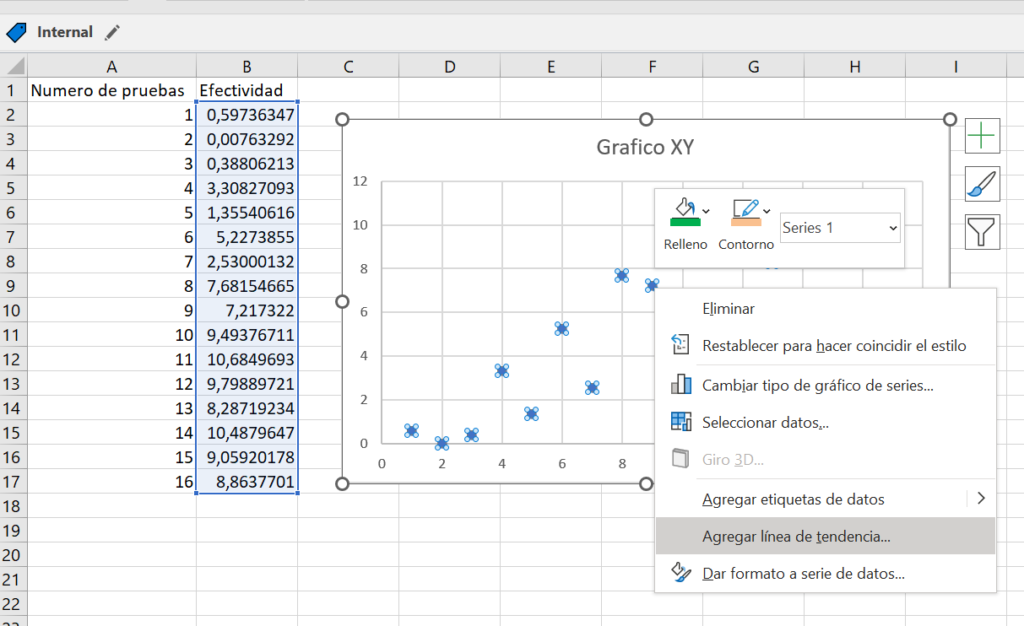This screenshot has width=1024, height=626.
Task: Select column E header
Action: 551,67
